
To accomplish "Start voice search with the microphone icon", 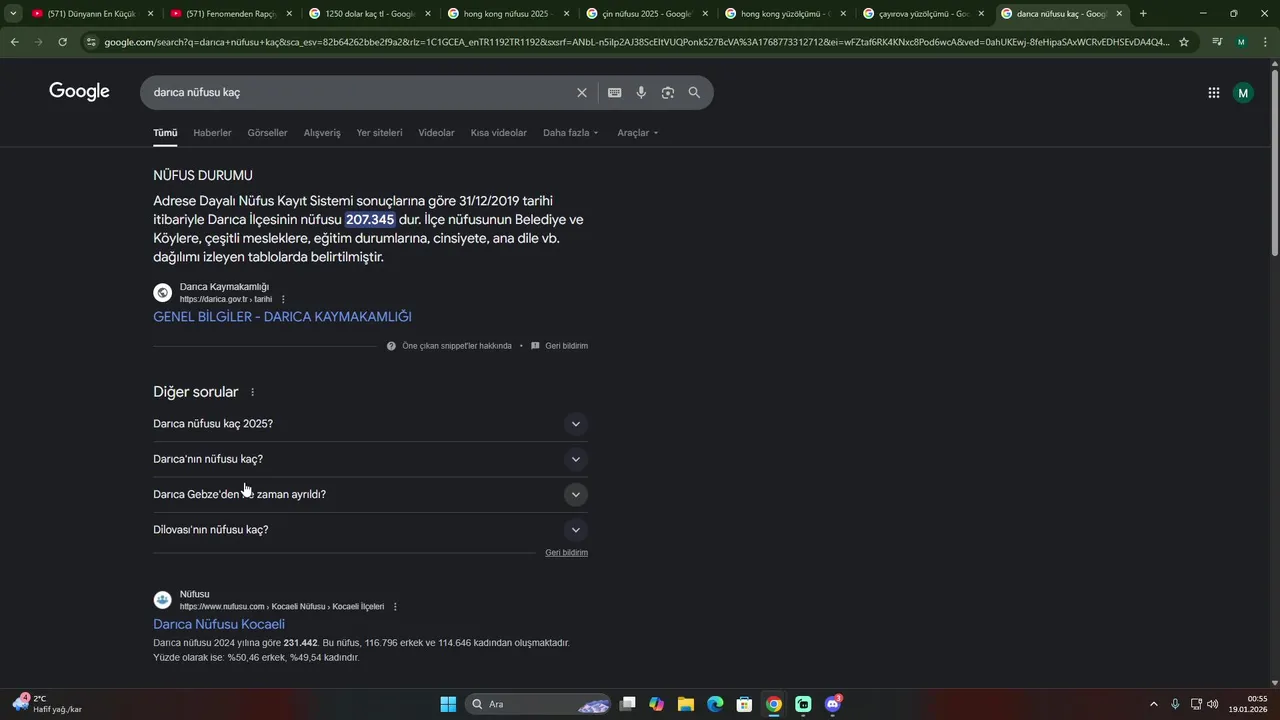I will coord(641,93).
